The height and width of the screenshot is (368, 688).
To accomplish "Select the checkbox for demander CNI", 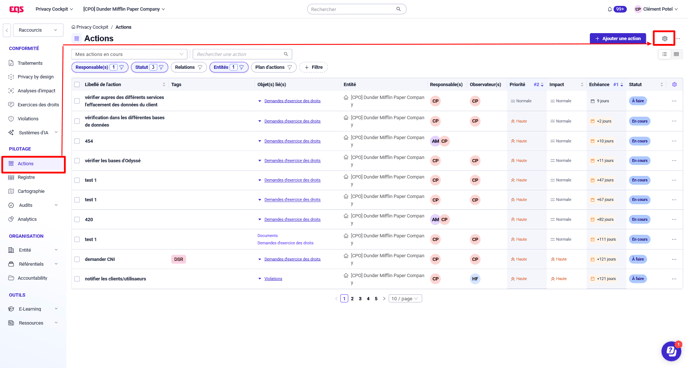I will coord(77,259).
